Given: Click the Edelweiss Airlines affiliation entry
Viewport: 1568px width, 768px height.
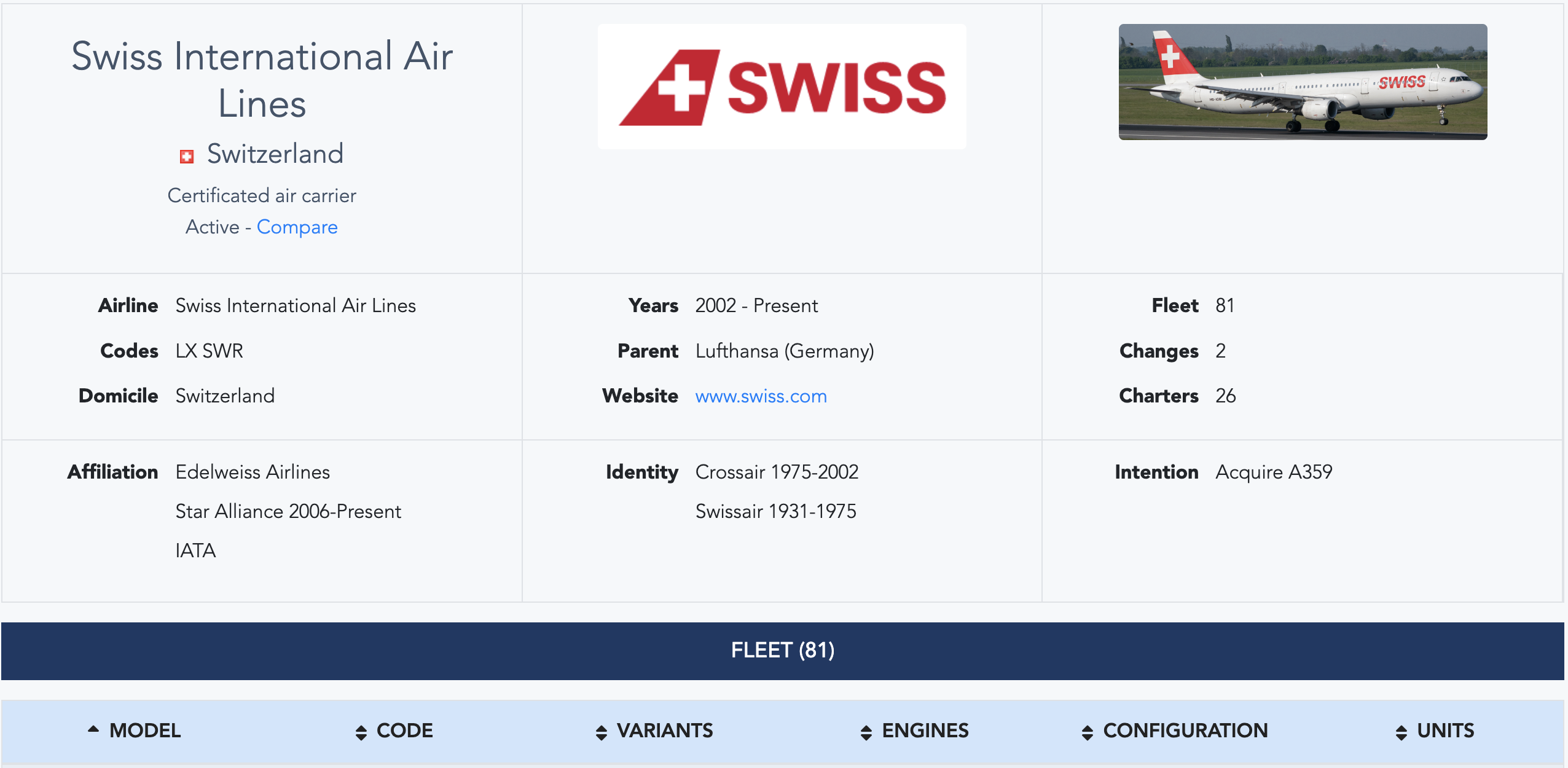Looking at the screenshot, I should 253,472.
